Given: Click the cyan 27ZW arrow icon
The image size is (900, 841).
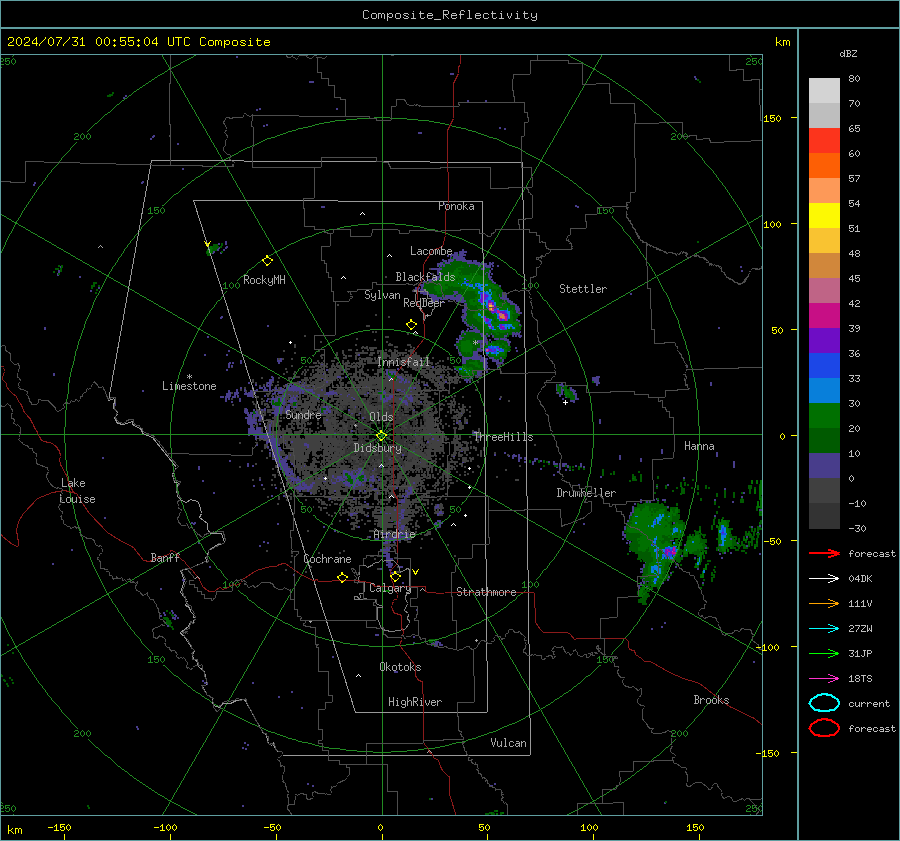Looking at the screenshot, I should [824, 629].
